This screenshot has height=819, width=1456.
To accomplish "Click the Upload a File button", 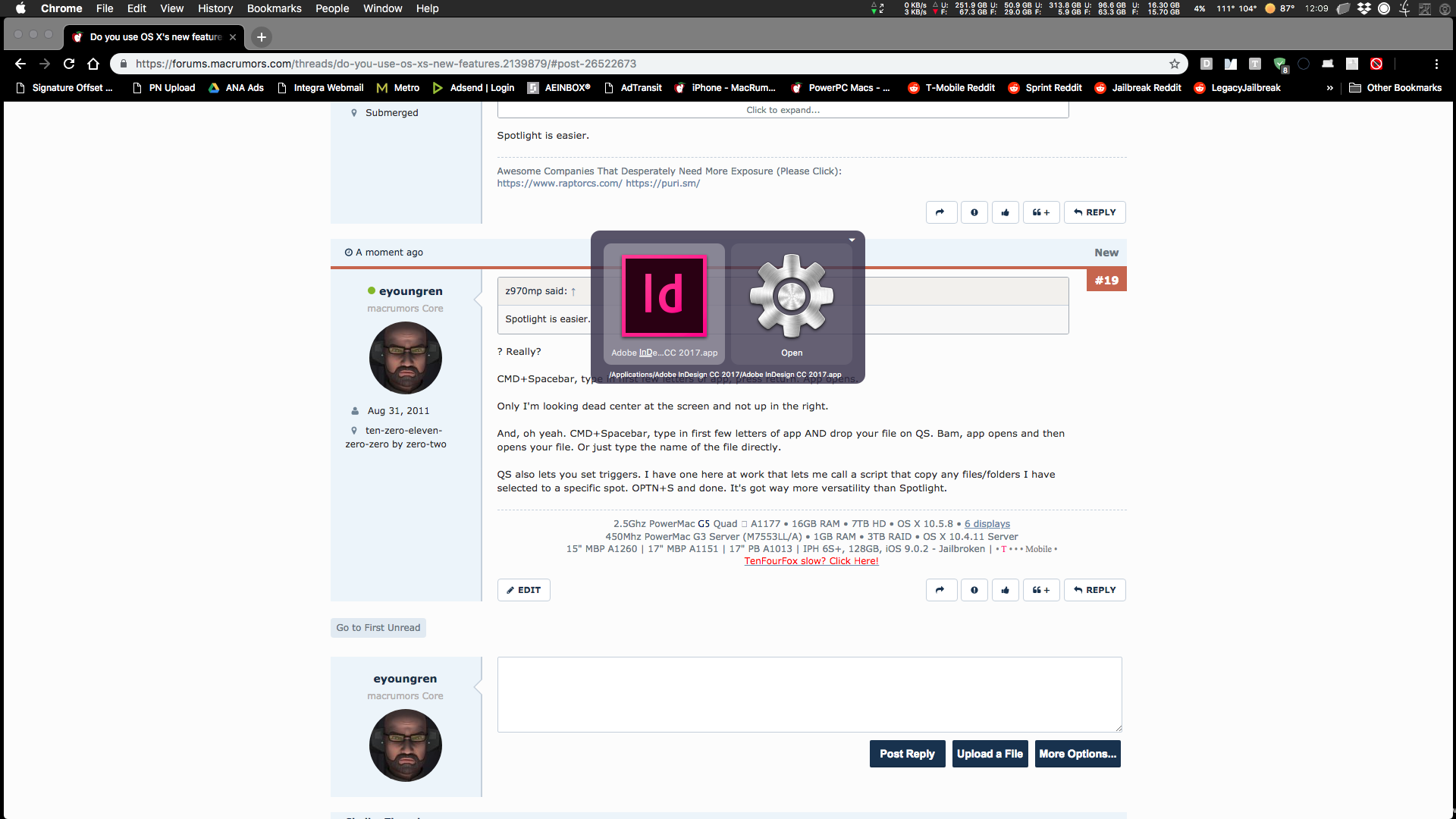I will point(990,754).
